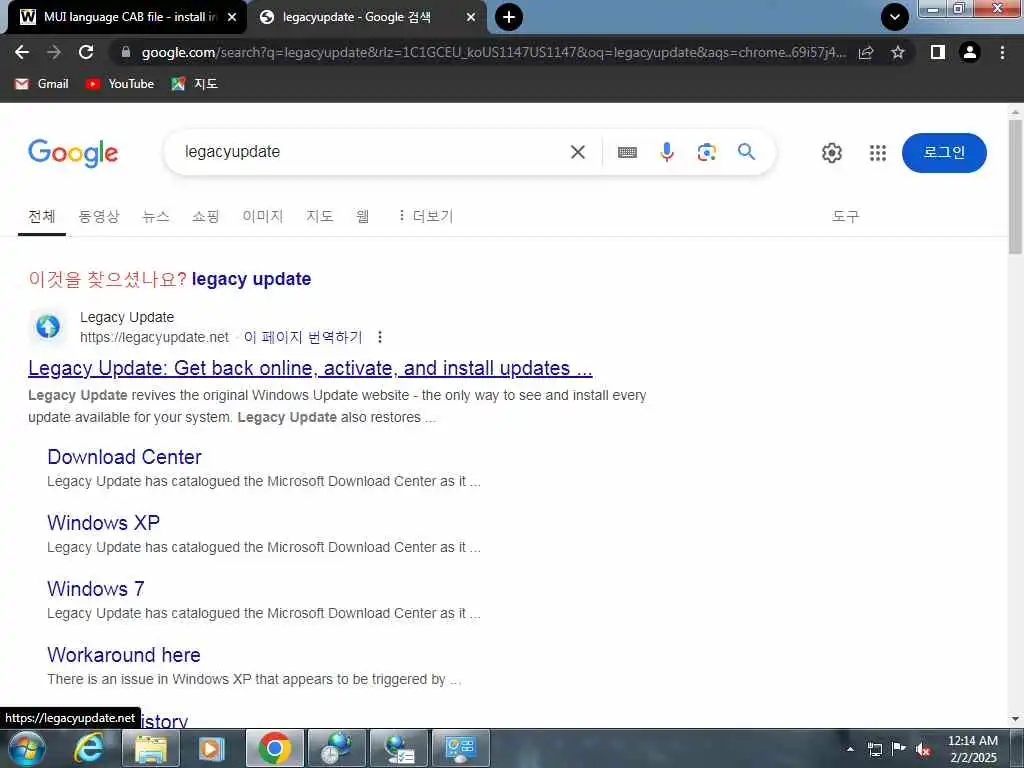Close the legacyupdate Google search tab
Viewport: 1024px width, 768px height.
point(471,17)
